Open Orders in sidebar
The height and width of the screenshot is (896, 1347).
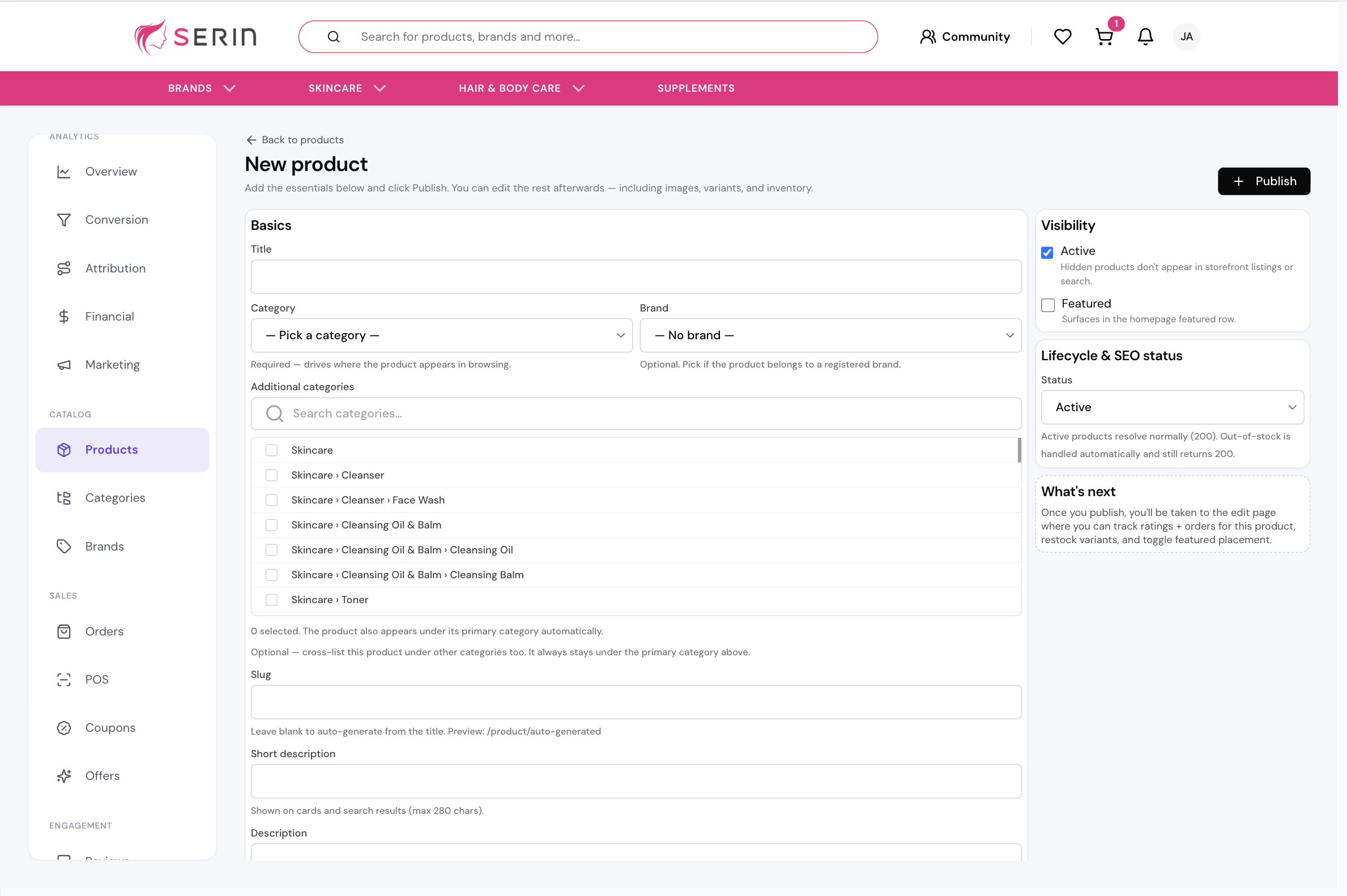(x=122, y=632)
